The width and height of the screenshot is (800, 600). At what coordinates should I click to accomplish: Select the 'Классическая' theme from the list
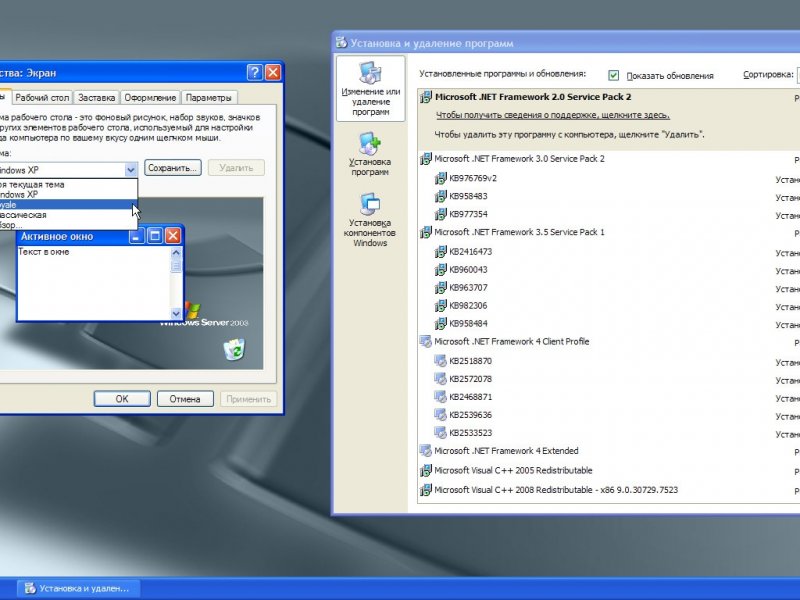tap(68, 215)
